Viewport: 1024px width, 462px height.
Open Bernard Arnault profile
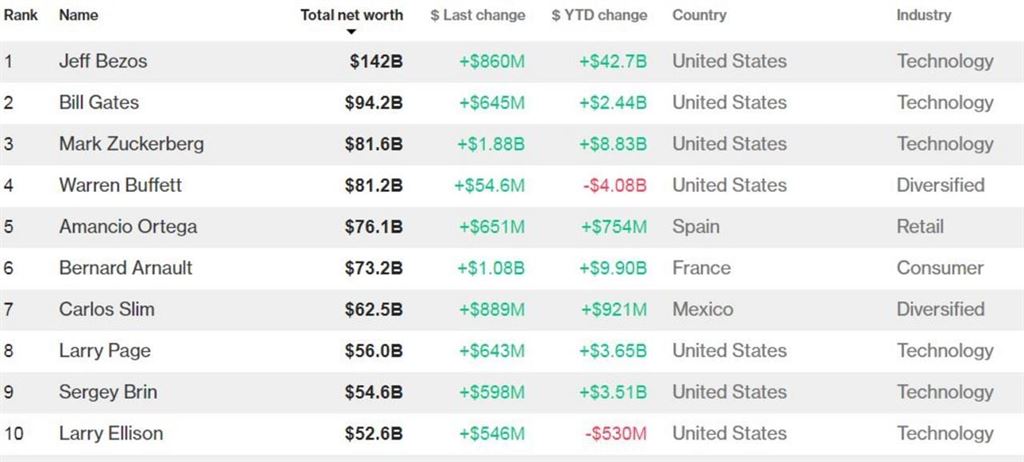(x=126, y=268)
